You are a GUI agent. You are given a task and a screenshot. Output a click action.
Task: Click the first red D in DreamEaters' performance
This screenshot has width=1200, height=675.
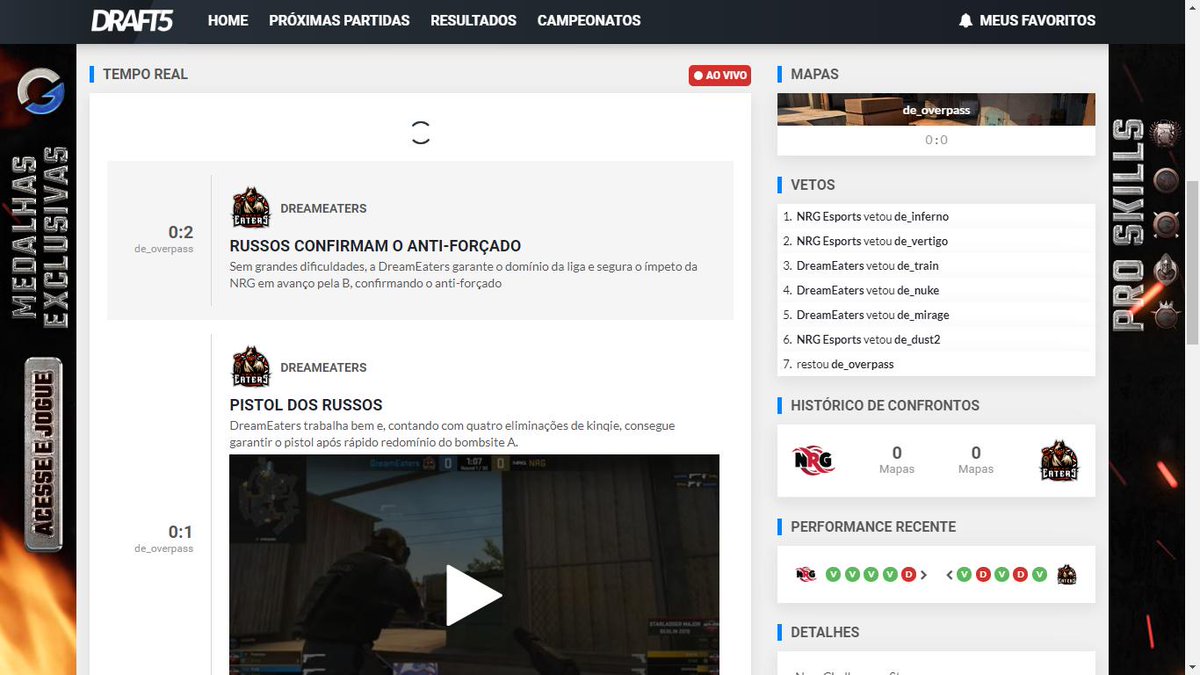(x=983, y=574)
